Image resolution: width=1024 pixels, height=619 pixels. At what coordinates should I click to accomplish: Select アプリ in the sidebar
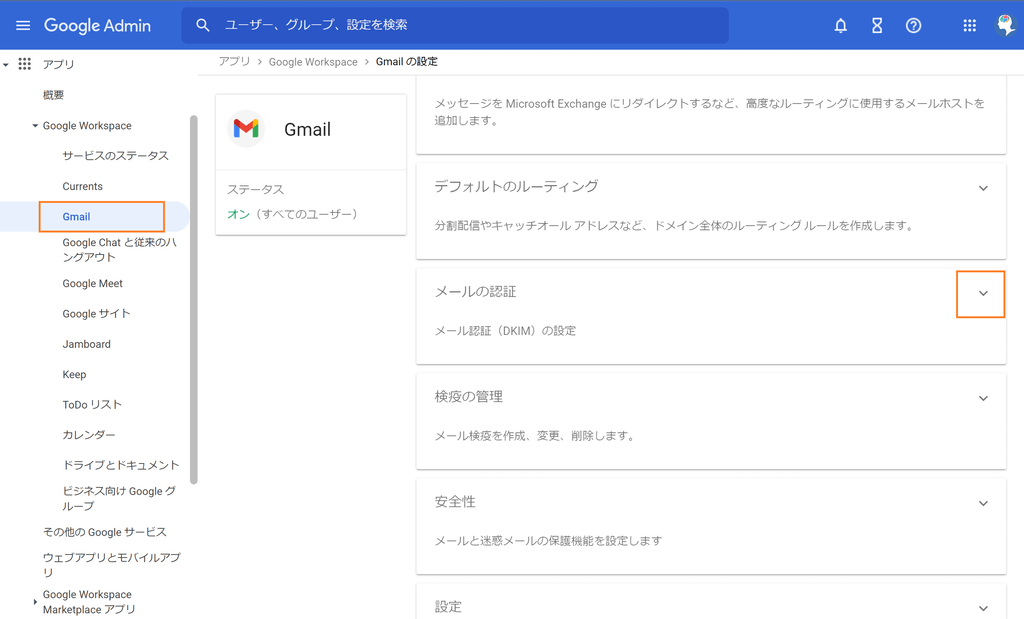pyautogui.click(x=59, y=64)
